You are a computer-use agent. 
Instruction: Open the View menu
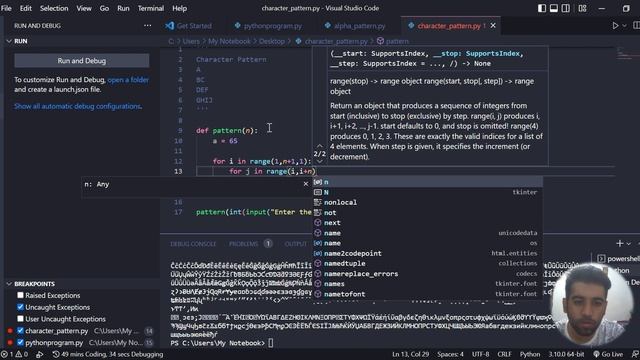click(x=84, y=8)
